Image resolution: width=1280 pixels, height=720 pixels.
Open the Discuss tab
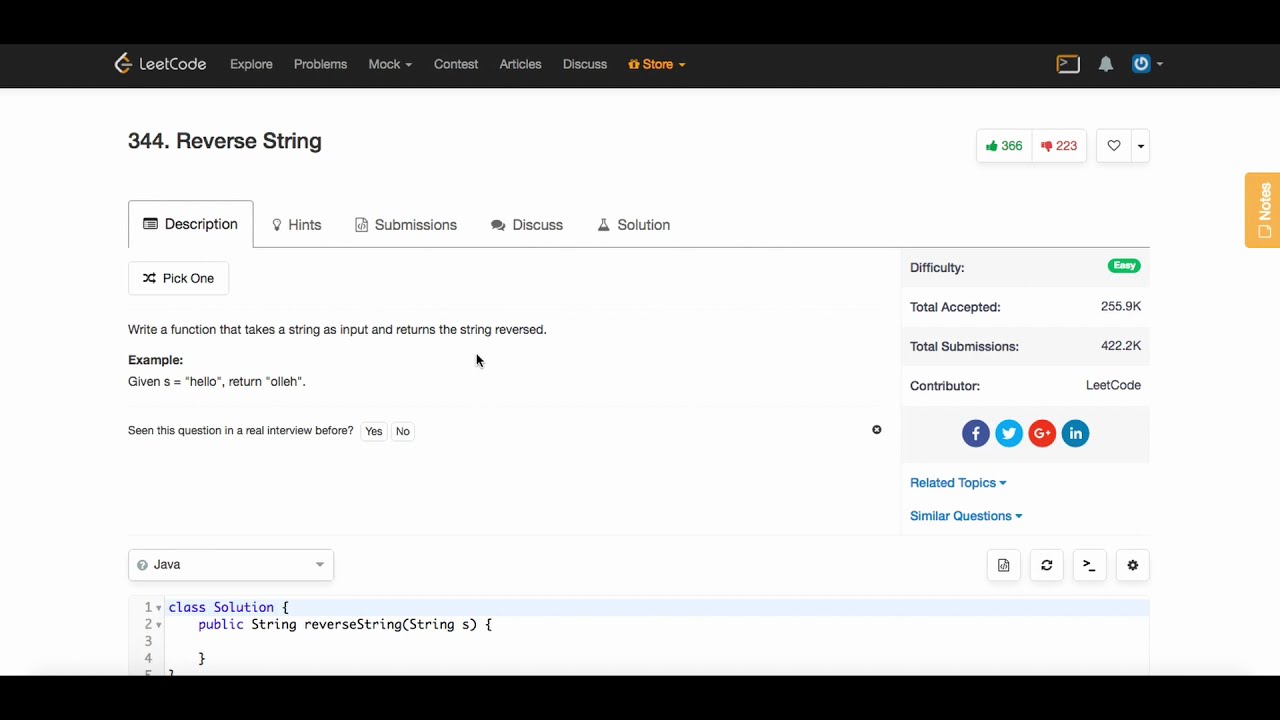coord(527,225)
